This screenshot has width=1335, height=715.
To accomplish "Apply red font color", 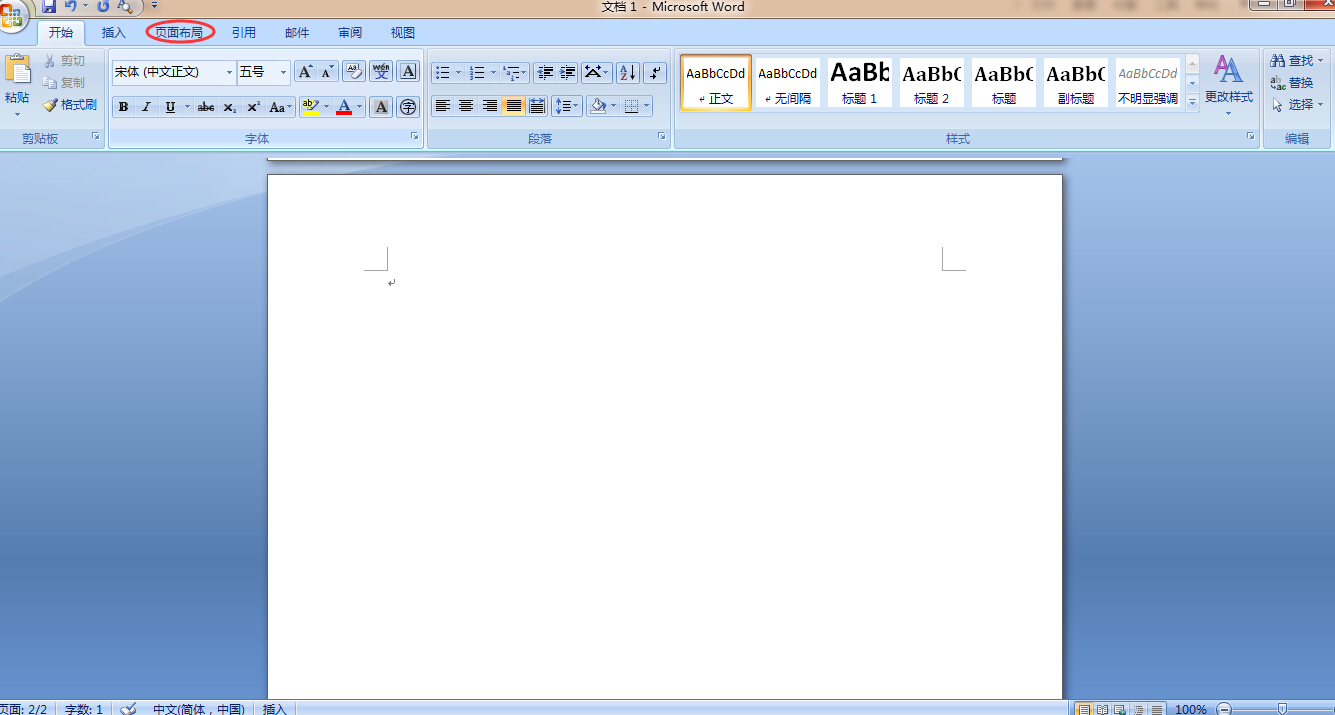I will (344, 107).
